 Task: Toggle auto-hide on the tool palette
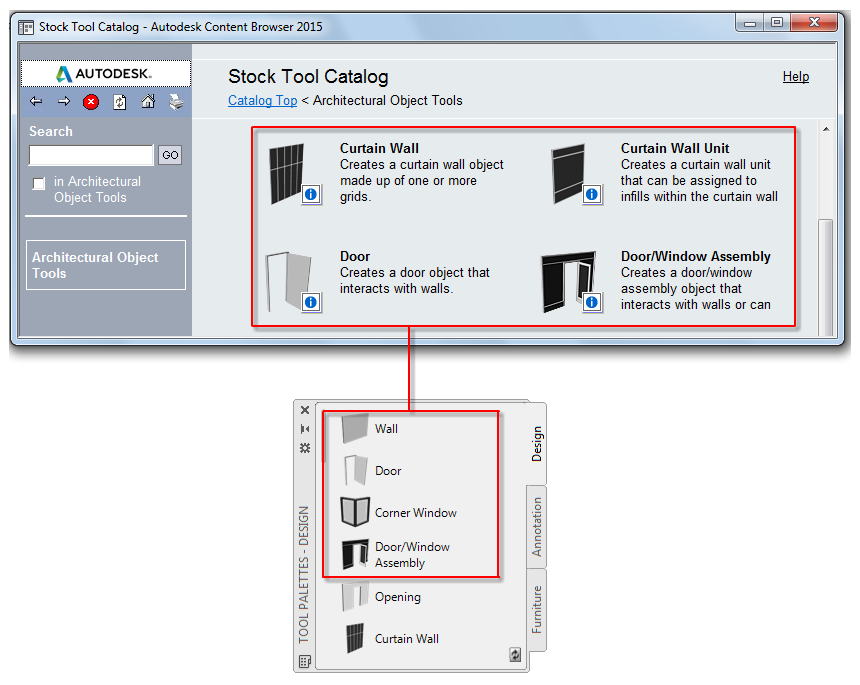point(305,429)
